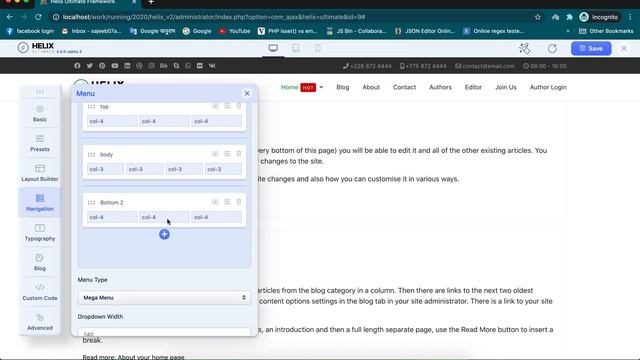640x360 pixels.
Task: Open the Join Us menu item
Action: coord(506,87)
